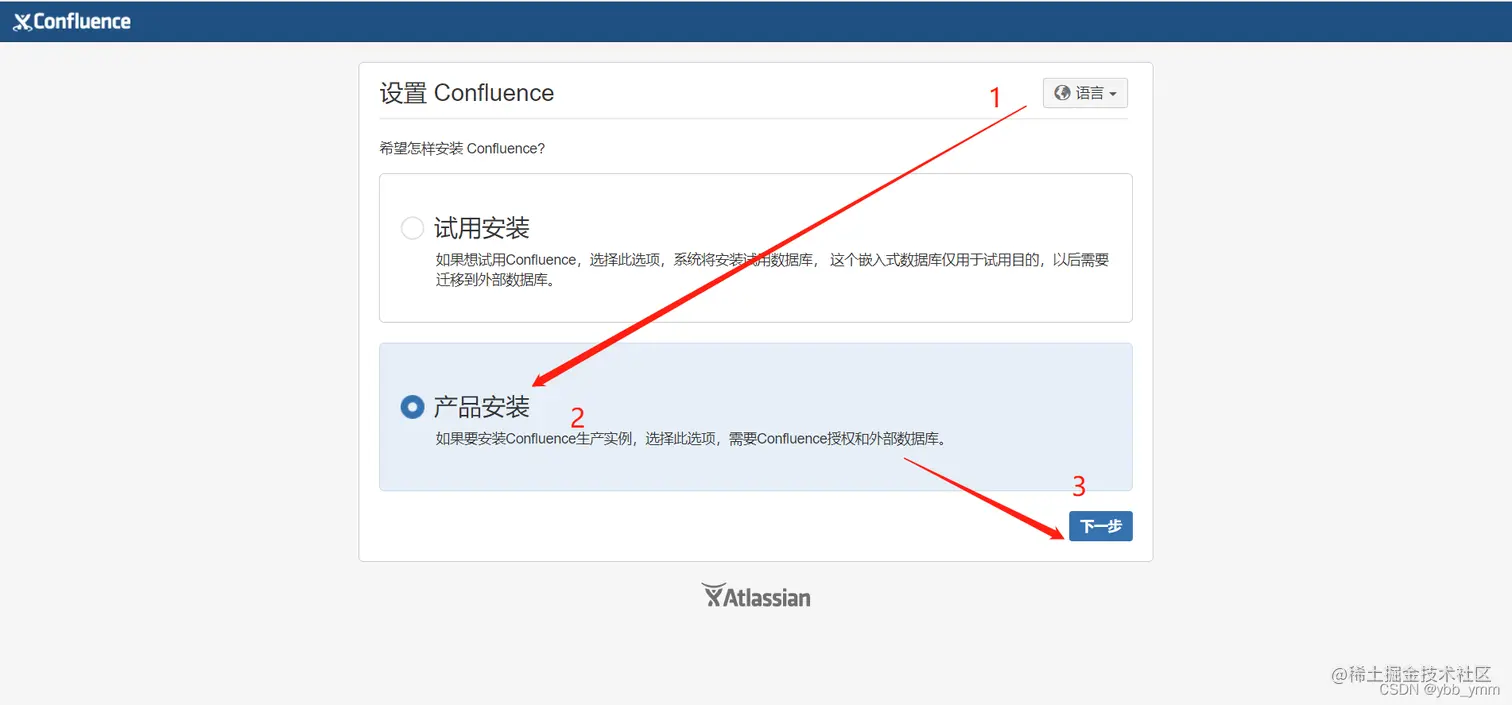
Task: Open the 语言 language dropdown
Action: [x=1085, y=93]
